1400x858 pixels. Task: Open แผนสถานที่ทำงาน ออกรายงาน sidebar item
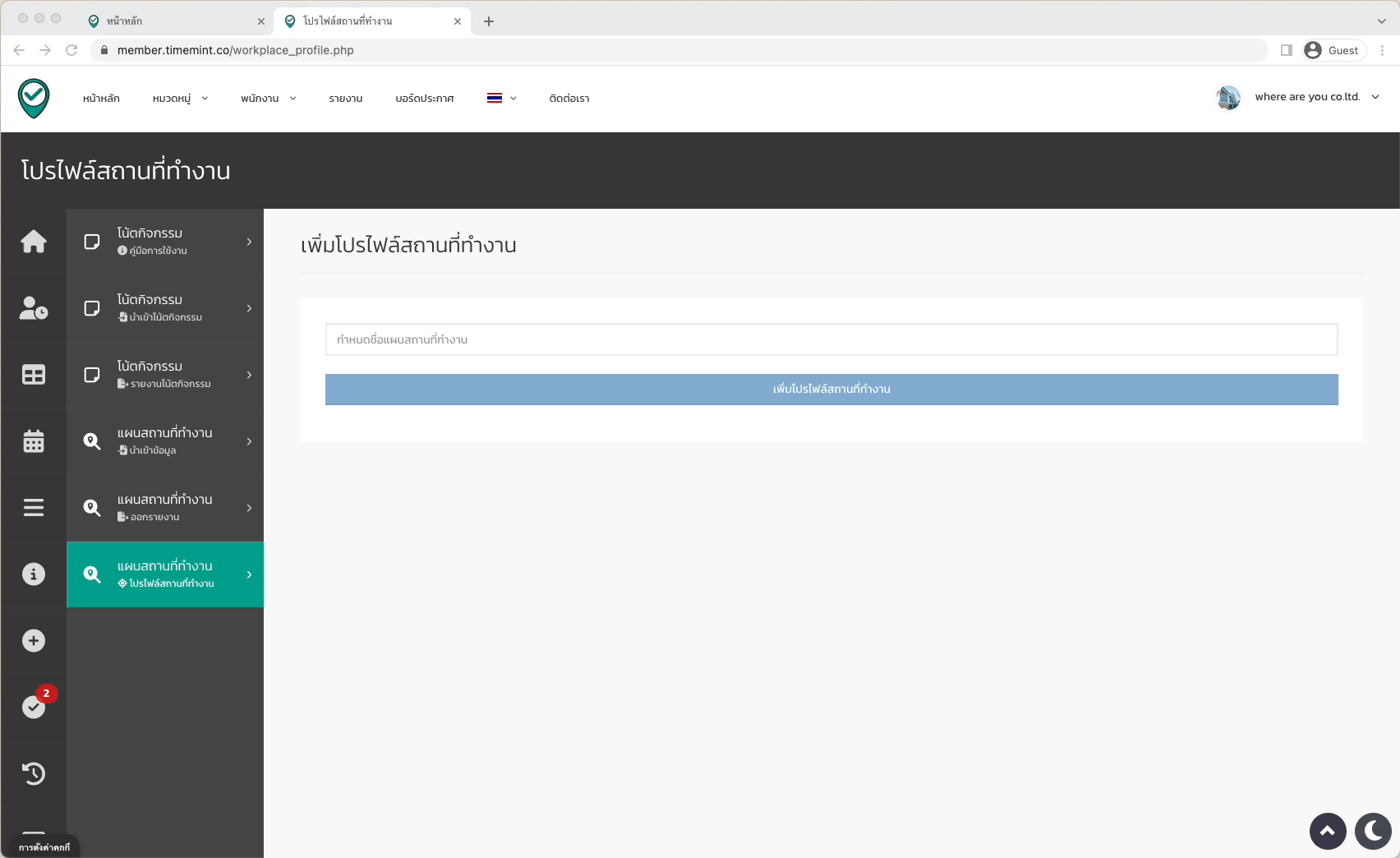165,508
